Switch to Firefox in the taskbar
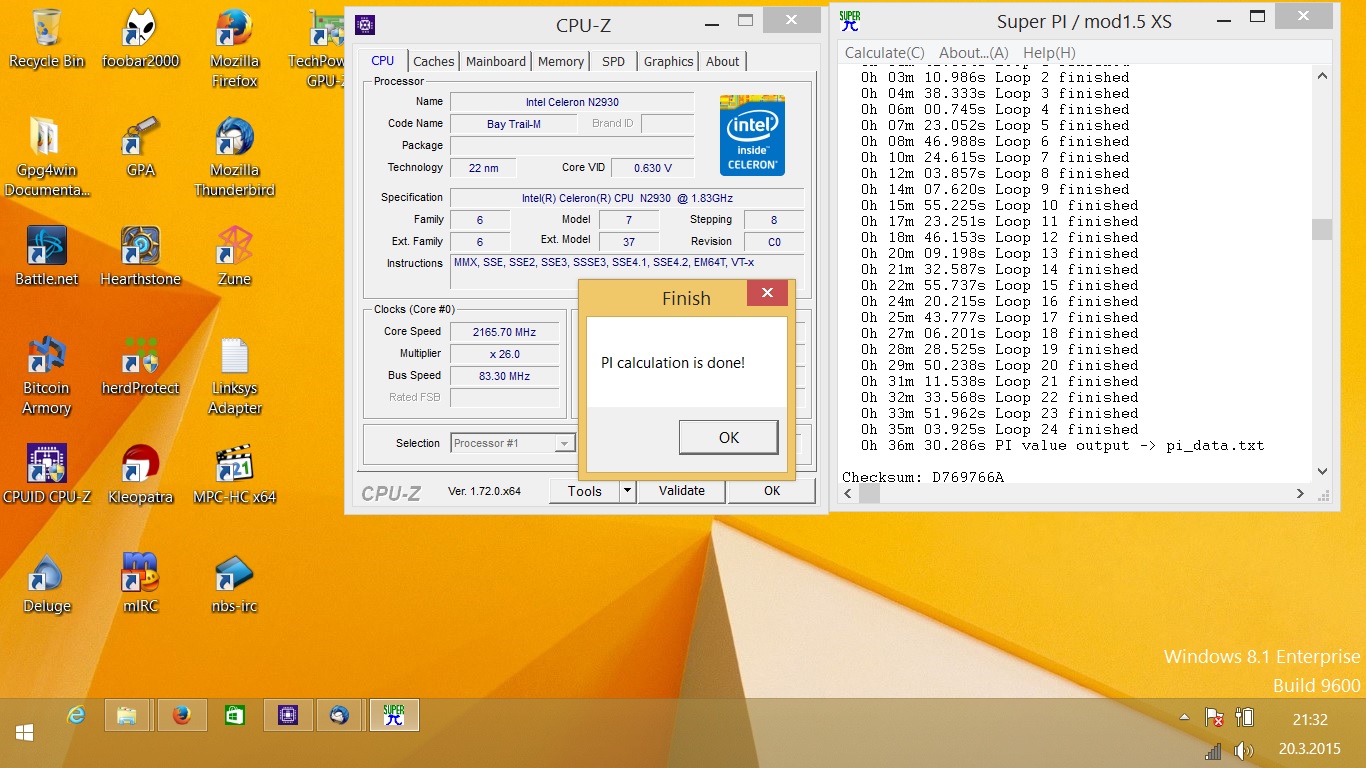1366x768 pixels. [181, 715]
